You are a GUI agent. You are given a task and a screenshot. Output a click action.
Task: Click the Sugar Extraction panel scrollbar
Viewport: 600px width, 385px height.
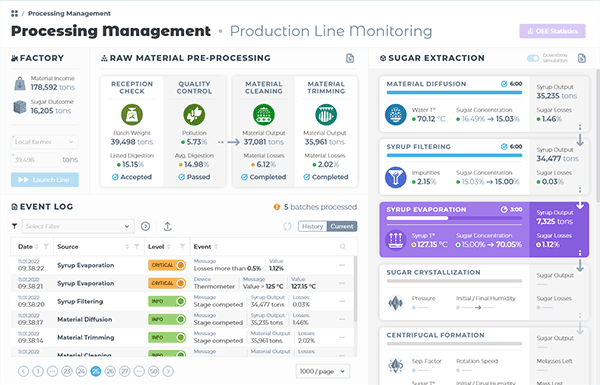598,135
